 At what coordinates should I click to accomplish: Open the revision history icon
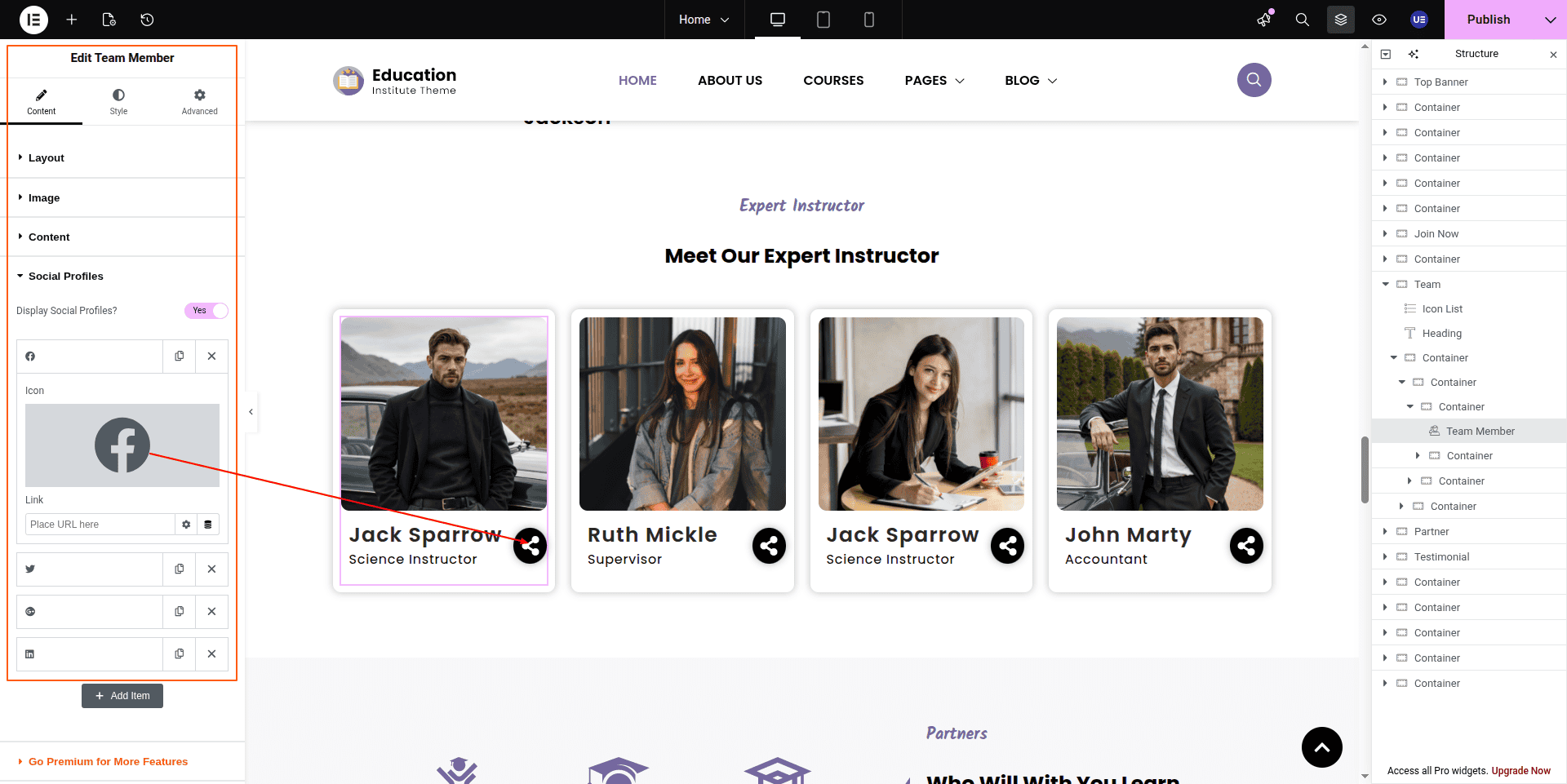point(147,20)
